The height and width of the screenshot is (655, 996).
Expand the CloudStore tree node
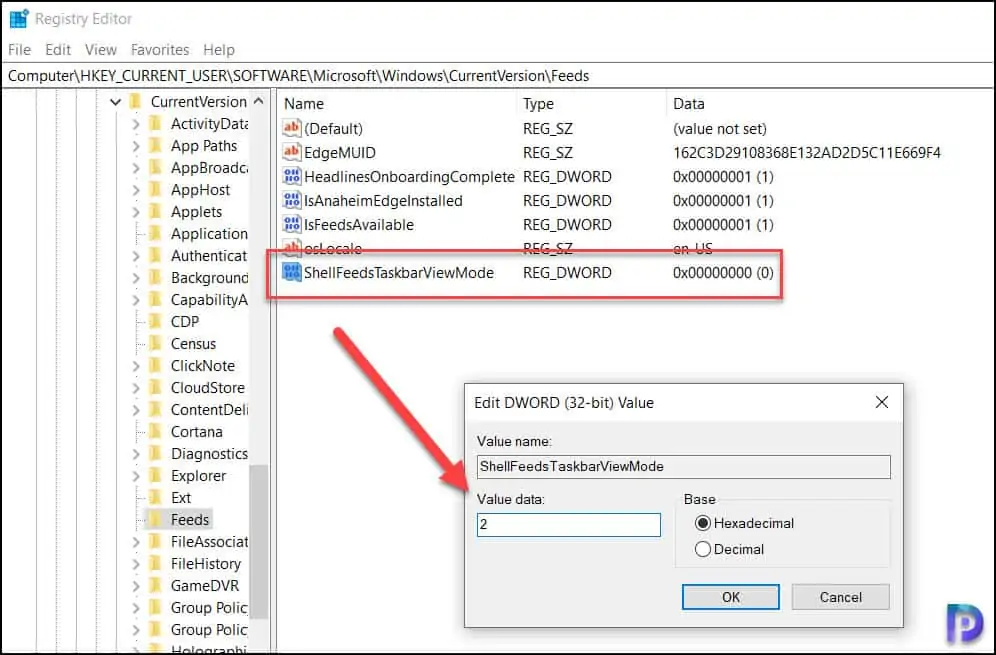(x=135, y=388)
